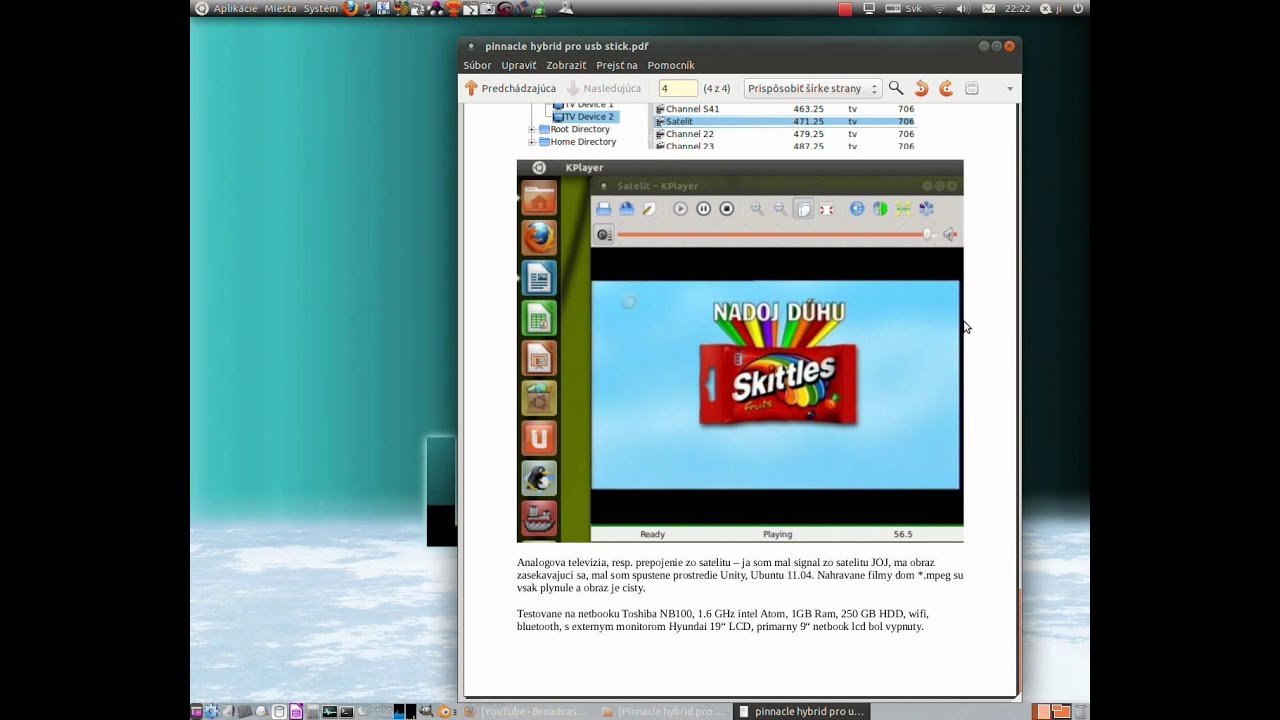1280x720 pixels.
Task: Open the Prispôsobiť šírke strany zoom dropdown
Action: 813,88
